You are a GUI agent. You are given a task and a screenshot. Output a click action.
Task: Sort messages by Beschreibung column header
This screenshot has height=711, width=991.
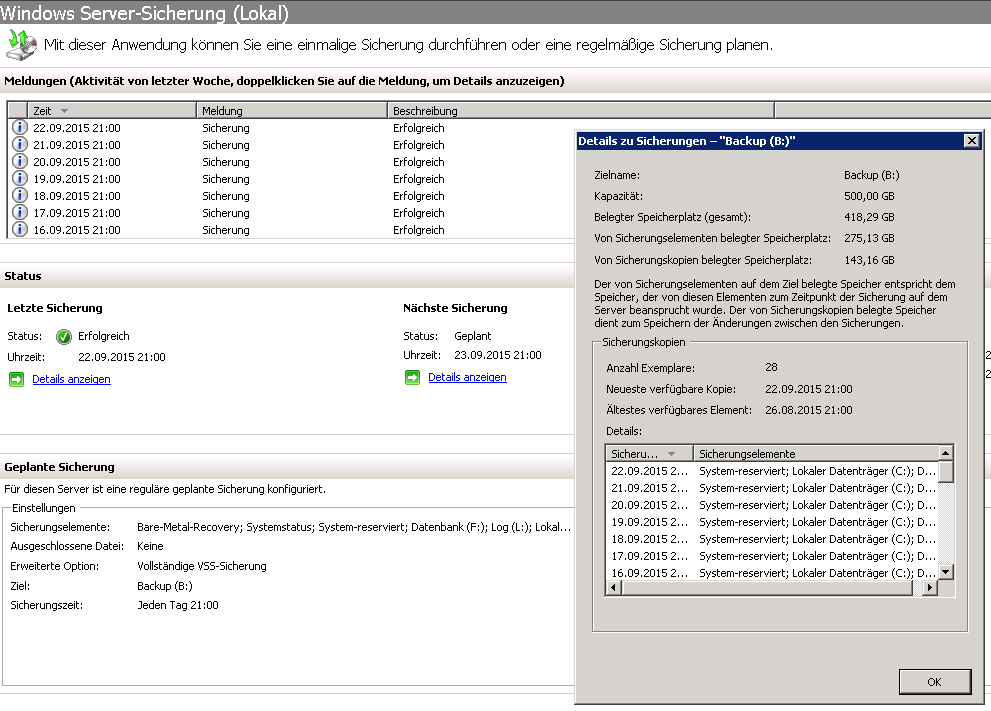click(x=581, y=111)
